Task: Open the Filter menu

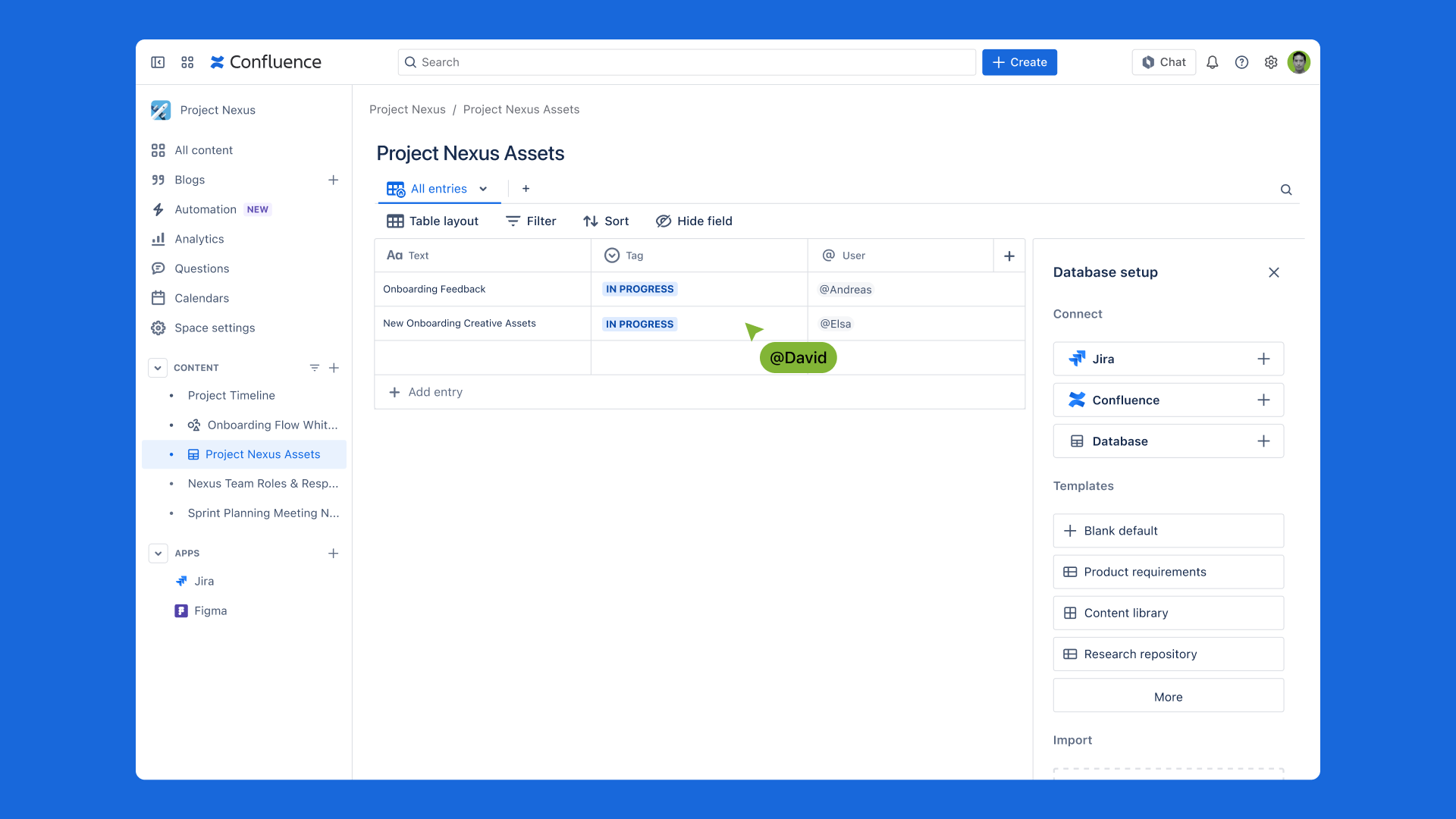Action: click(x=531, y=221)
